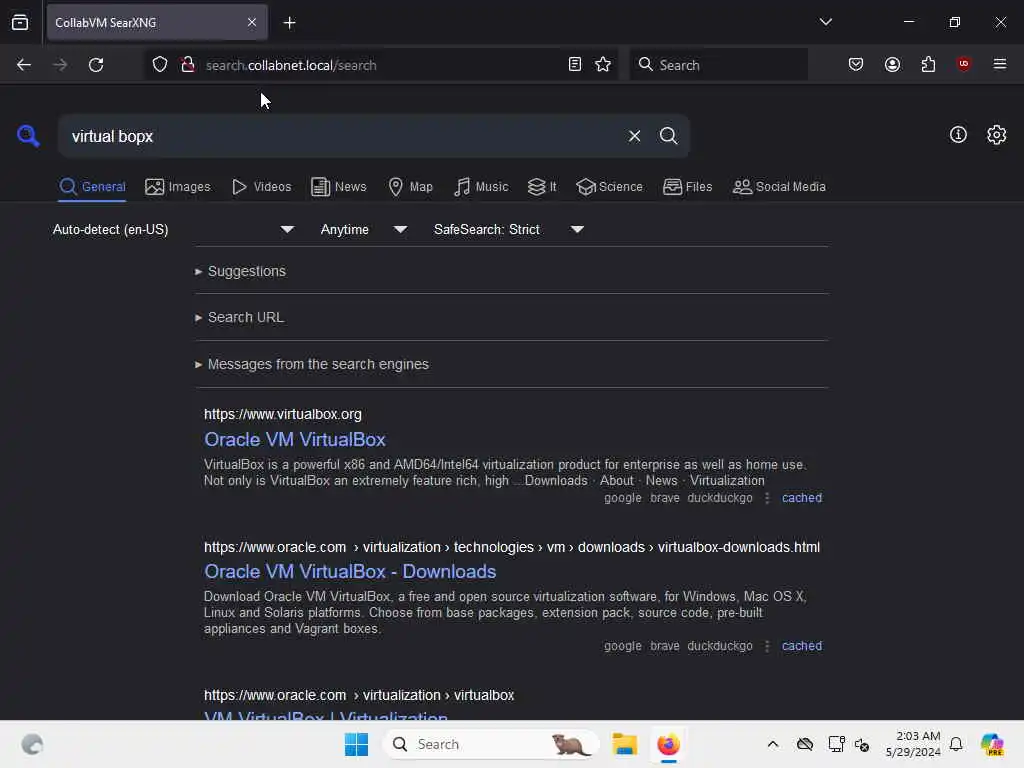
Task: Reload the current page
Action: tap(96, 65)
